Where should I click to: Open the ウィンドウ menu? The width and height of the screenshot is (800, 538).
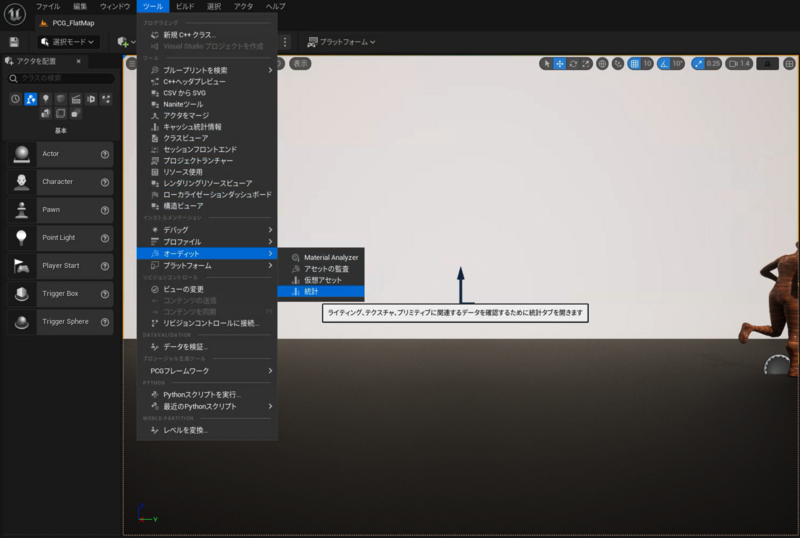[x=115, y=6]
